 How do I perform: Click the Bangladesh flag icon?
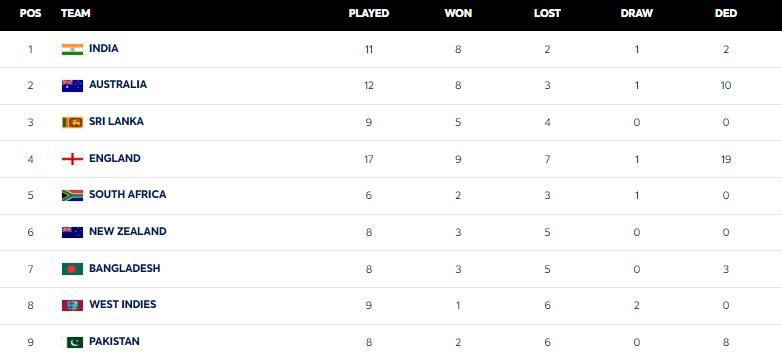72,269
